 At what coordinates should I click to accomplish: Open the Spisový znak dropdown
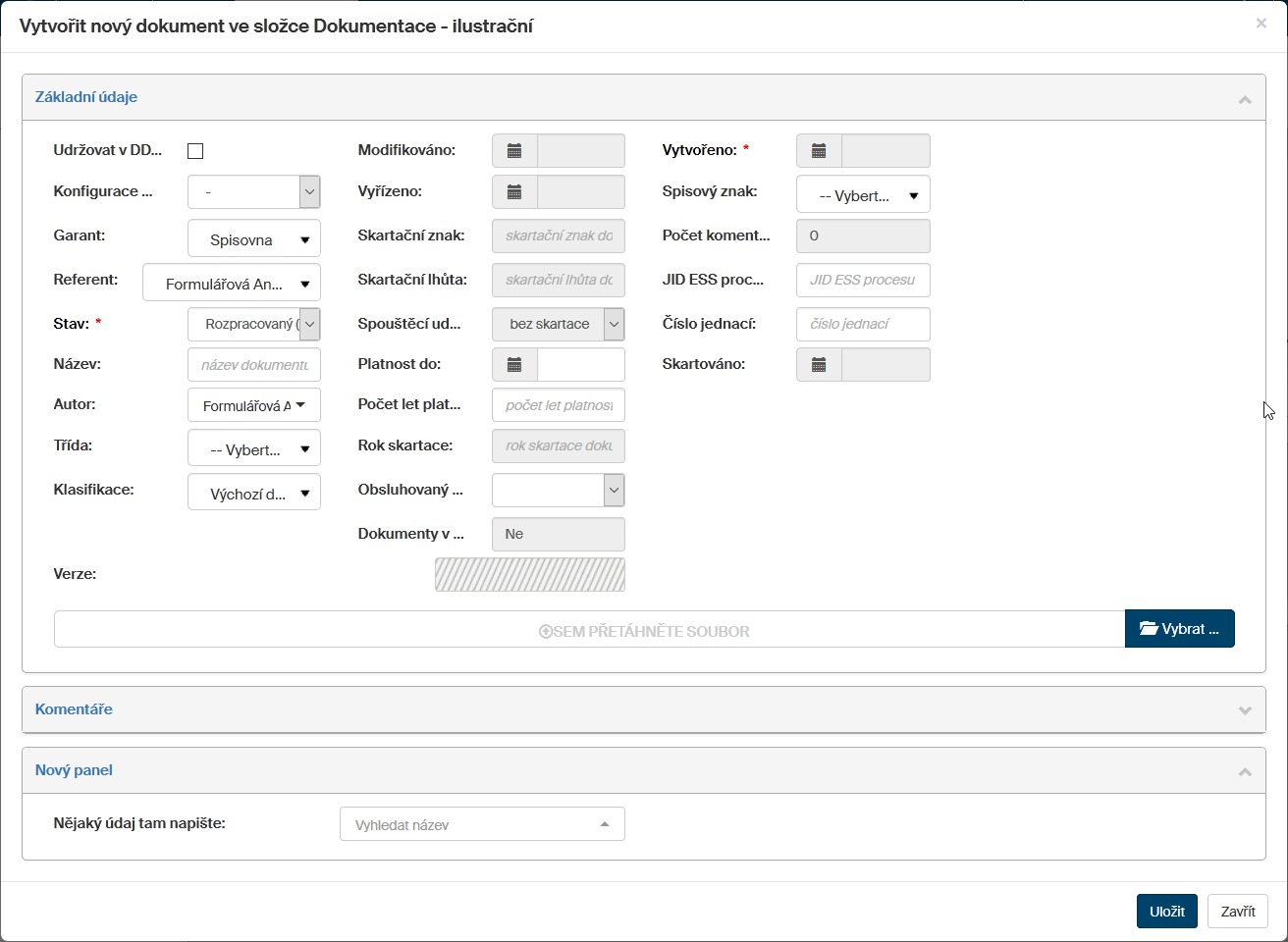[863, 195]
